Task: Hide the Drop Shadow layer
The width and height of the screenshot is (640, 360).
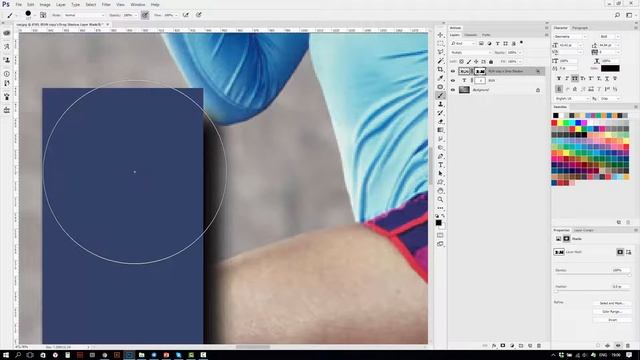Action: (x=453, y=71)
